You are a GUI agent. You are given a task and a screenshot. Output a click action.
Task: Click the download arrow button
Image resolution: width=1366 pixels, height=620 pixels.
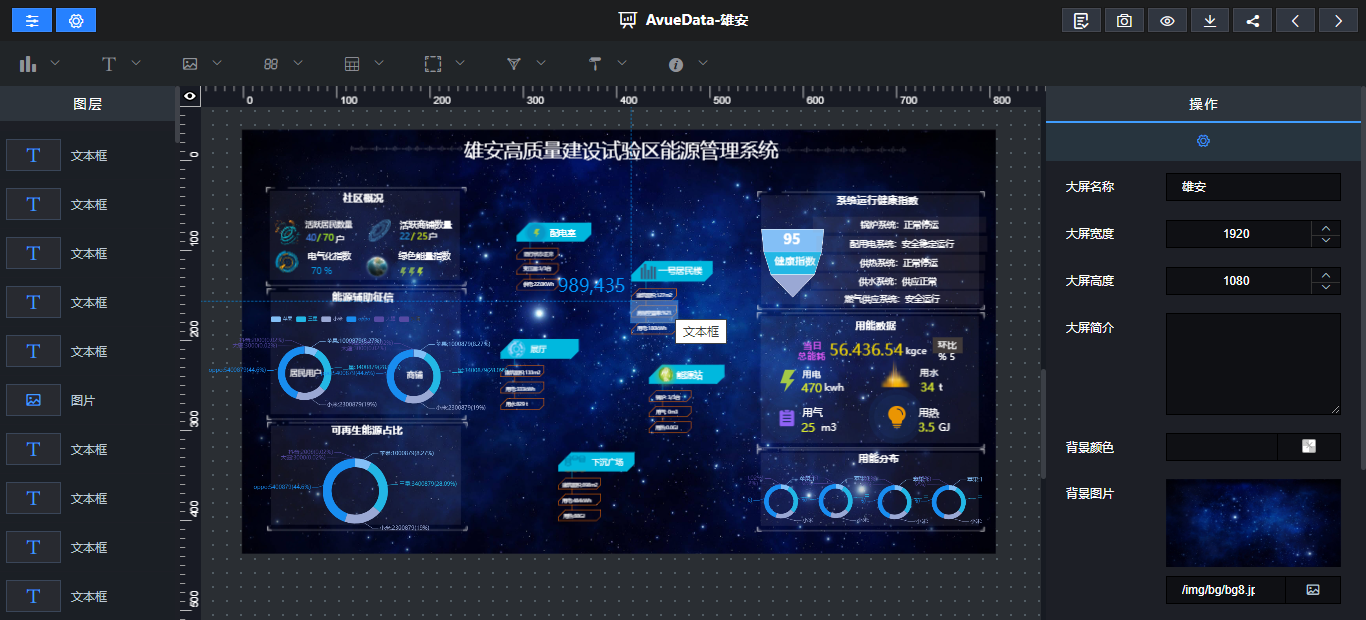(1210, 20)
